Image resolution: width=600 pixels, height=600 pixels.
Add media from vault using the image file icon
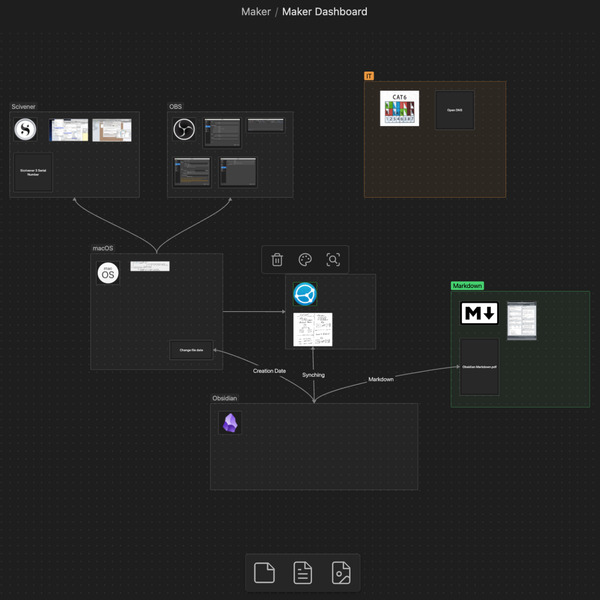point(341,573)
